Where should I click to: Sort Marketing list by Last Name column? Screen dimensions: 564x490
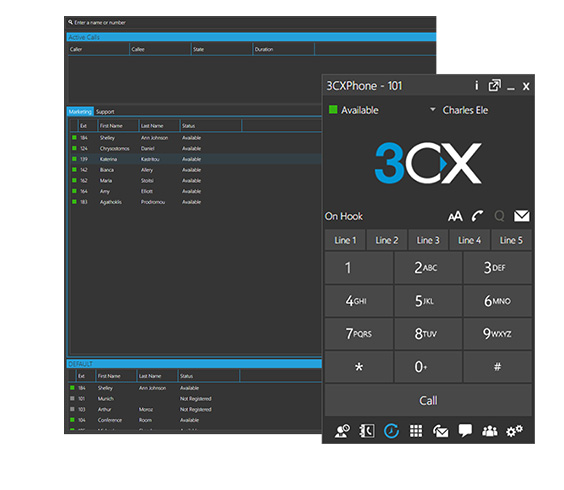(159, 126)
